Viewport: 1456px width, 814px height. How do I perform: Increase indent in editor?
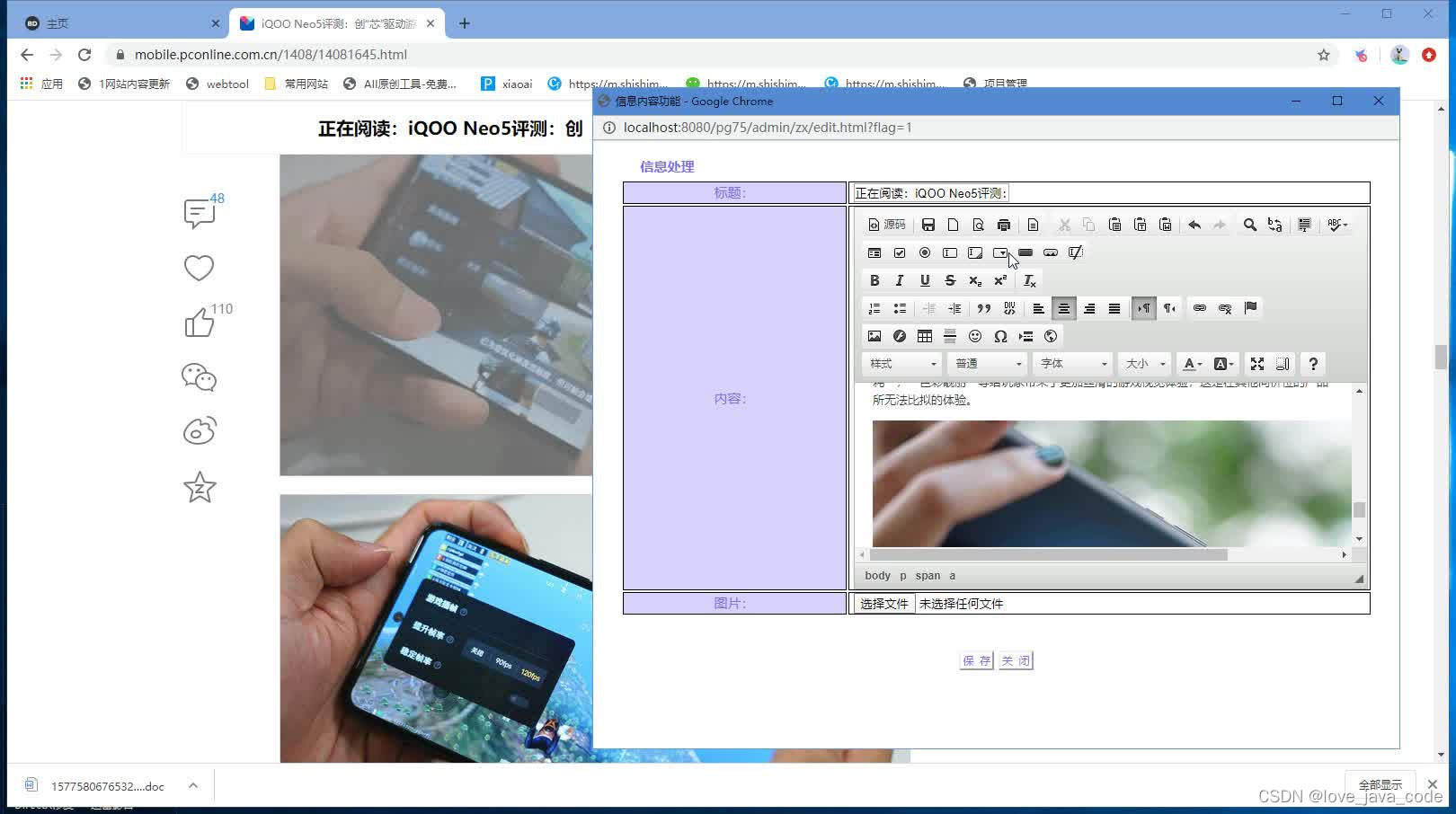click(954, 308)
